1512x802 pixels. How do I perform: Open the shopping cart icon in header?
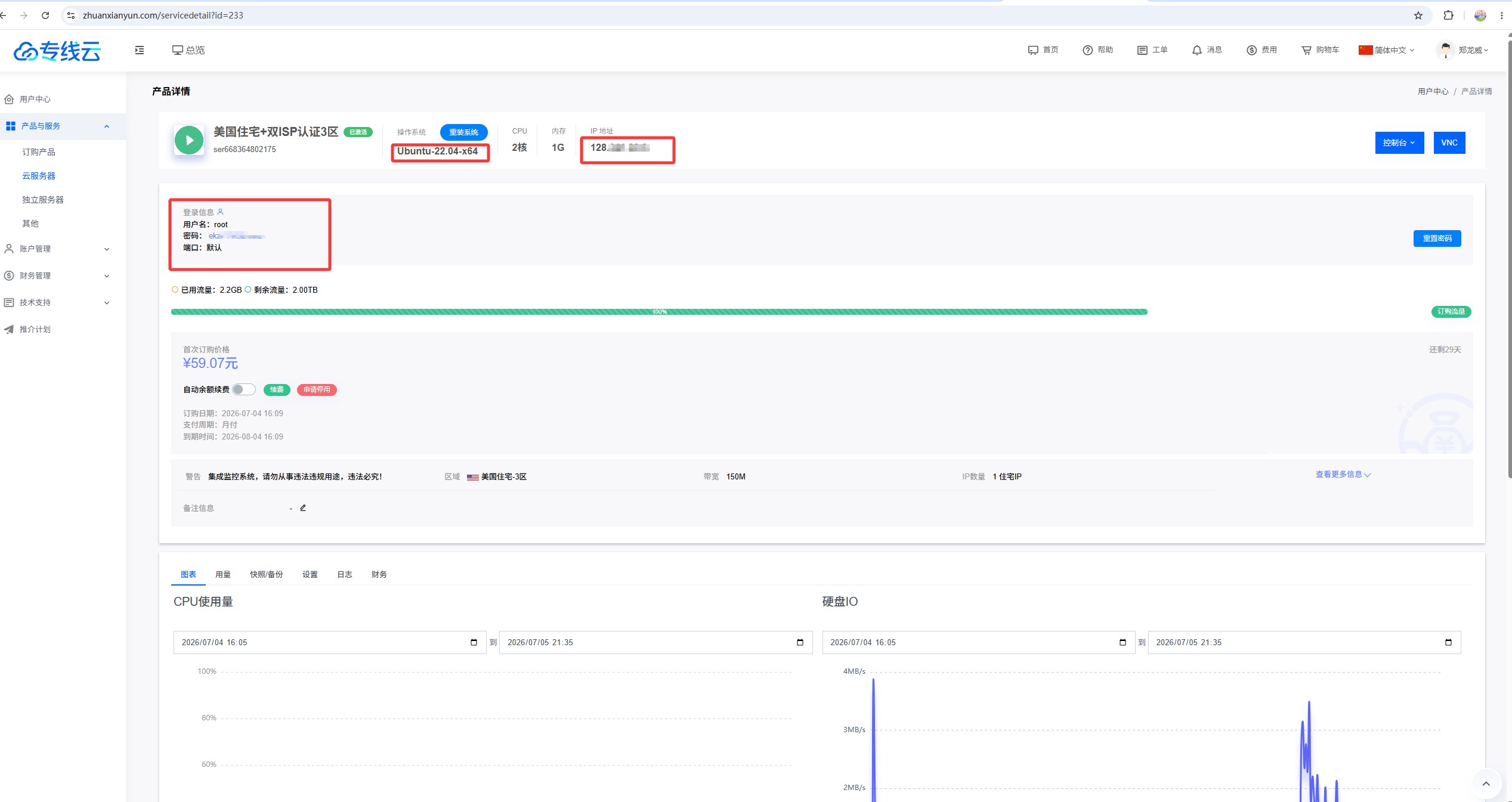point(1306,50)
